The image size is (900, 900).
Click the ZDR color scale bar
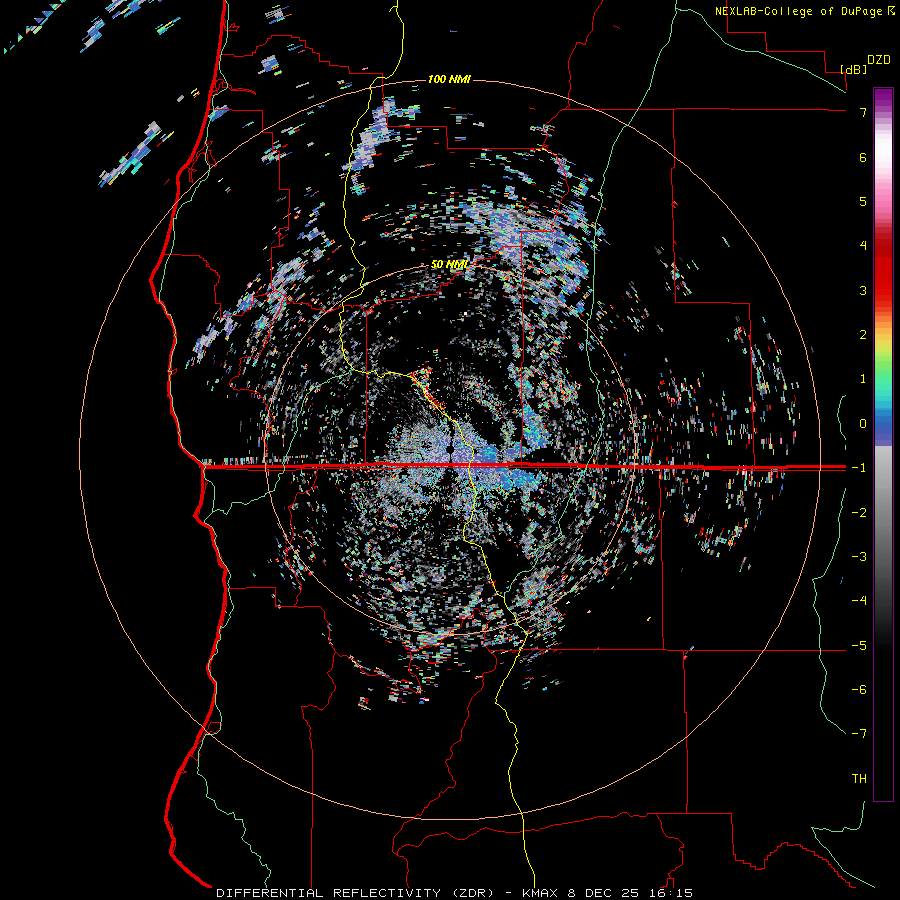point(883,444)
